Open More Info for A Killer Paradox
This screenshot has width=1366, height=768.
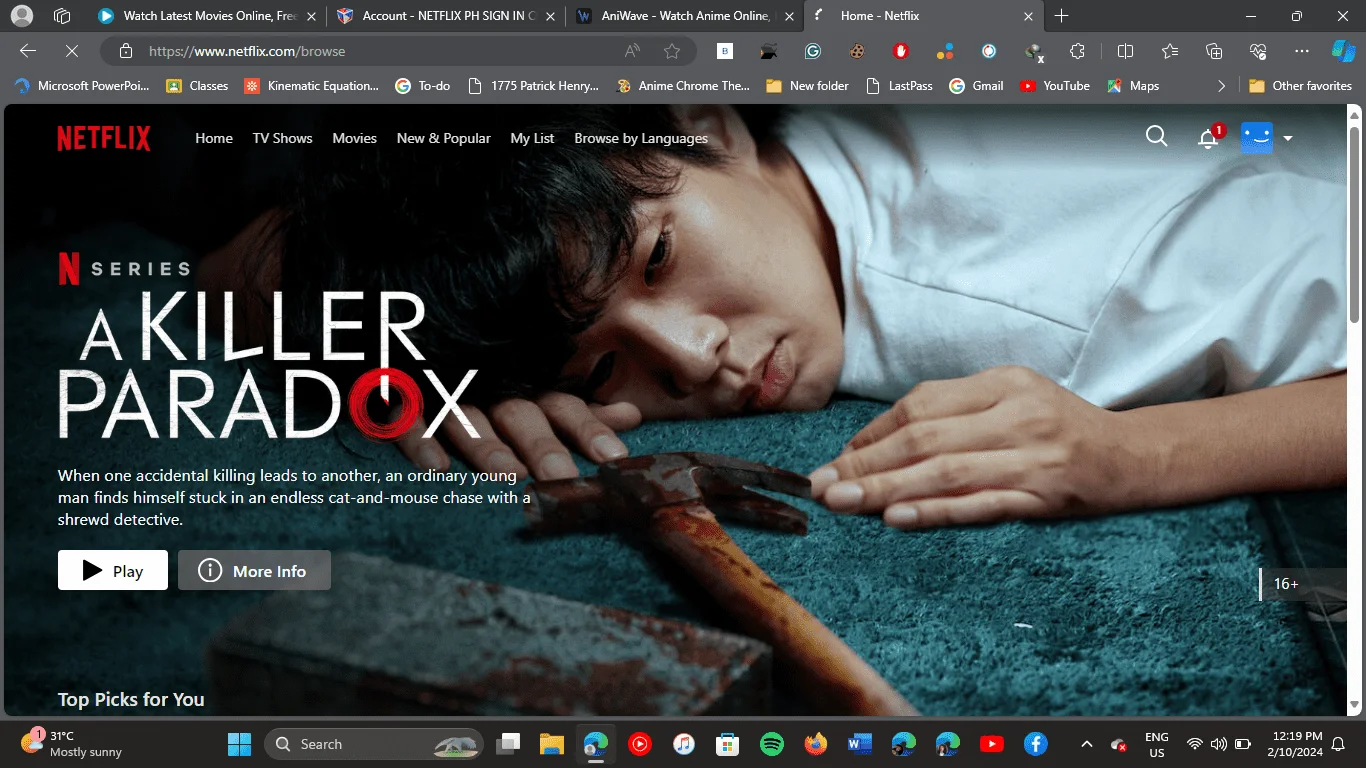coord(254,570)
